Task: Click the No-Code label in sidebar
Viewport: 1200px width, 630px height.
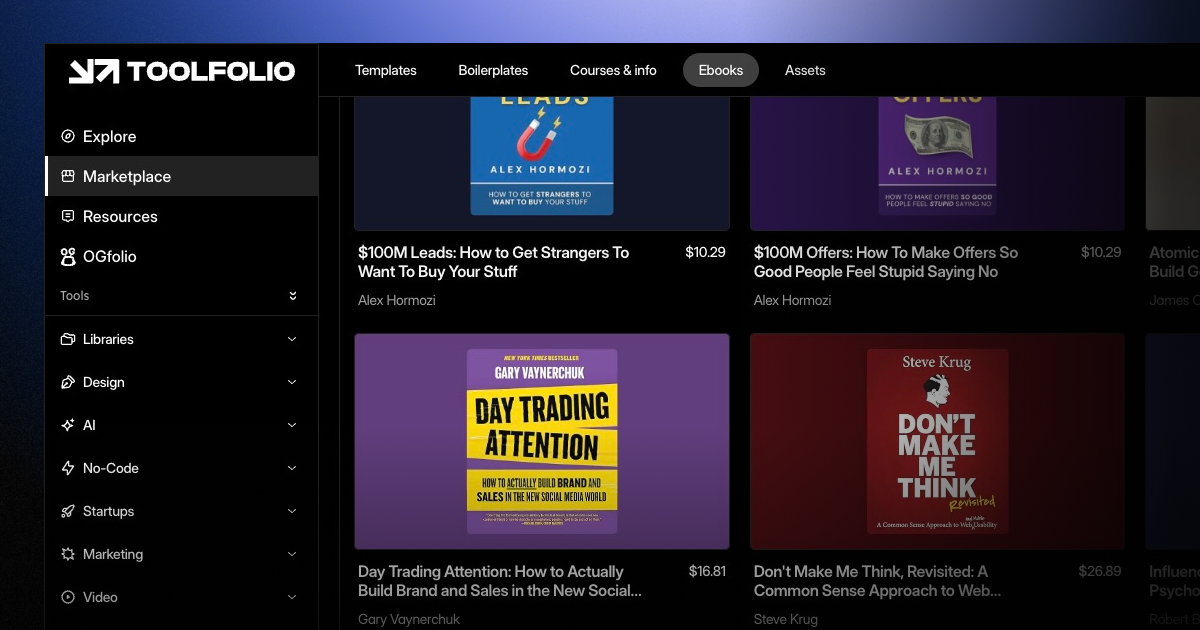Action: (111, 468)
